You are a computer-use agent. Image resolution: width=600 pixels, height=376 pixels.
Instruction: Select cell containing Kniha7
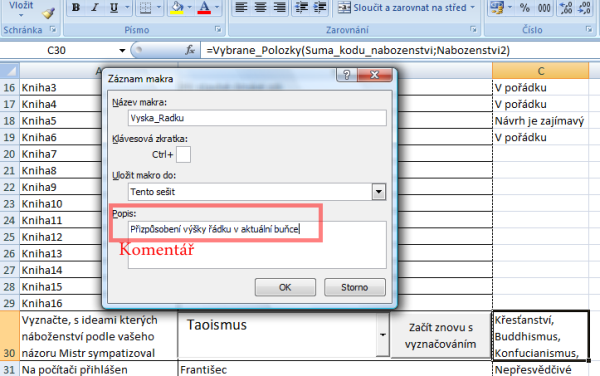[61, 154]
